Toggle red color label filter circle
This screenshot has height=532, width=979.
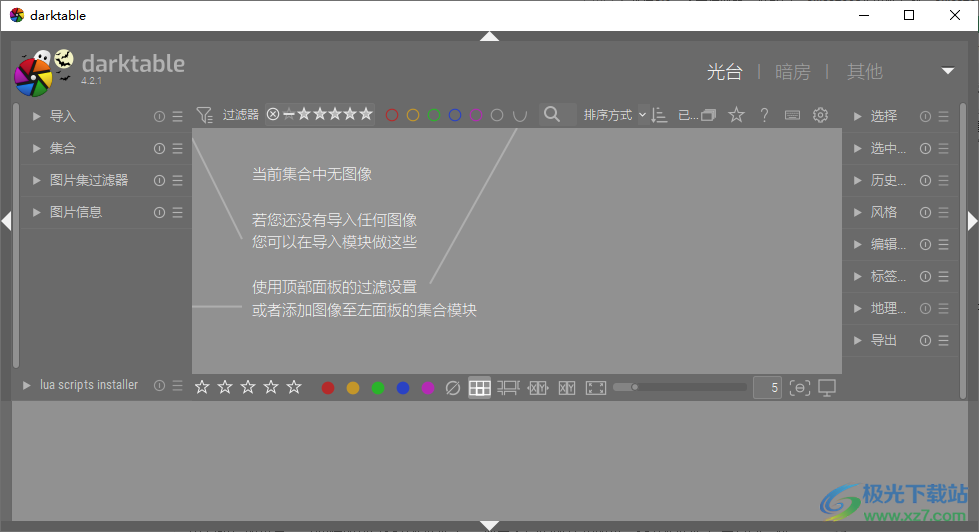(x=392, y=115)
